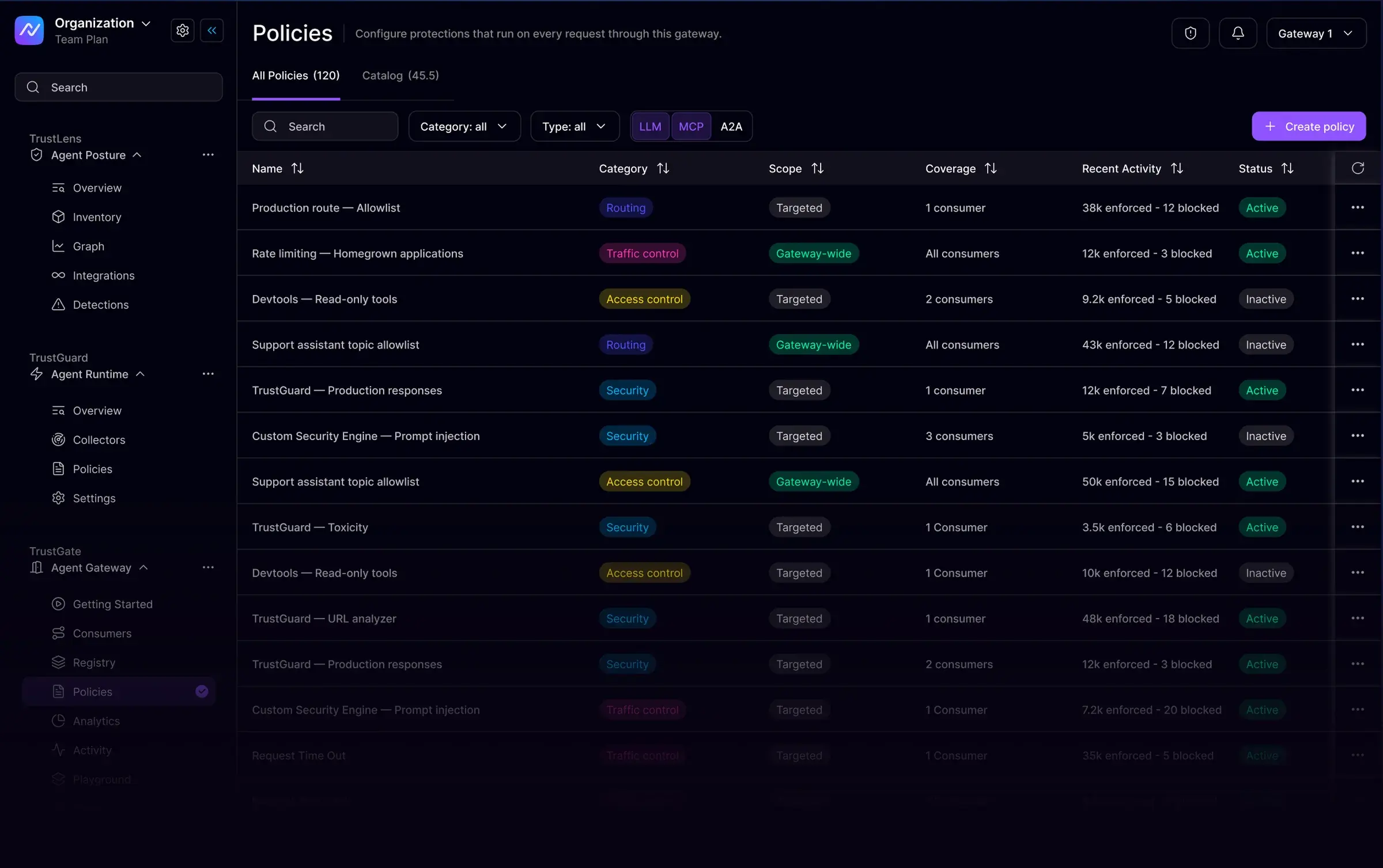This screenshot has height=868, width=1383.
Task: Open the organization settings gear icon
Action: (x=182, y=31)
